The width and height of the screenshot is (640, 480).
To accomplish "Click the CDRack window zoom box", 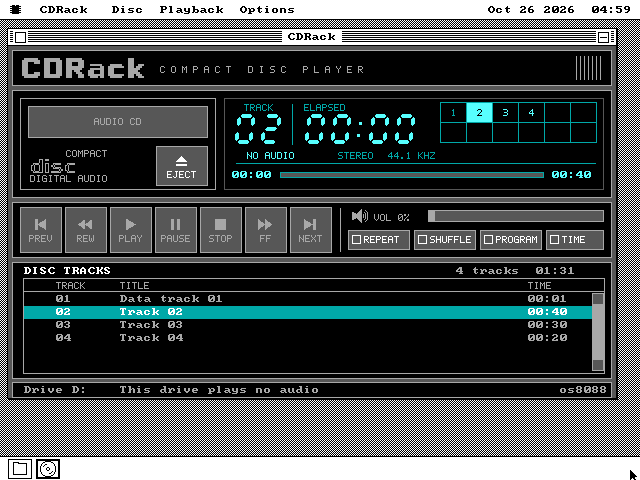I will [x=603, y=37].
